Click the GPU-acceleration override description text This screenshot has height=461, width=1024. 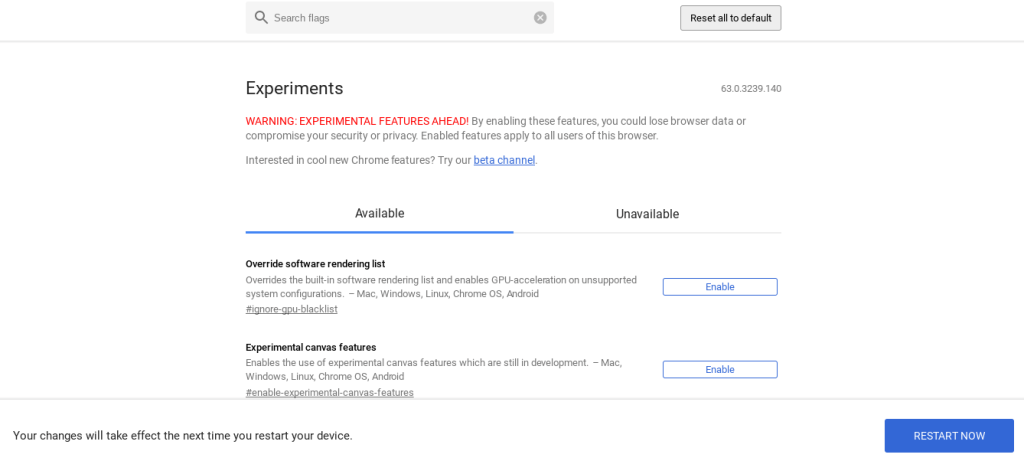pos(440,287)
